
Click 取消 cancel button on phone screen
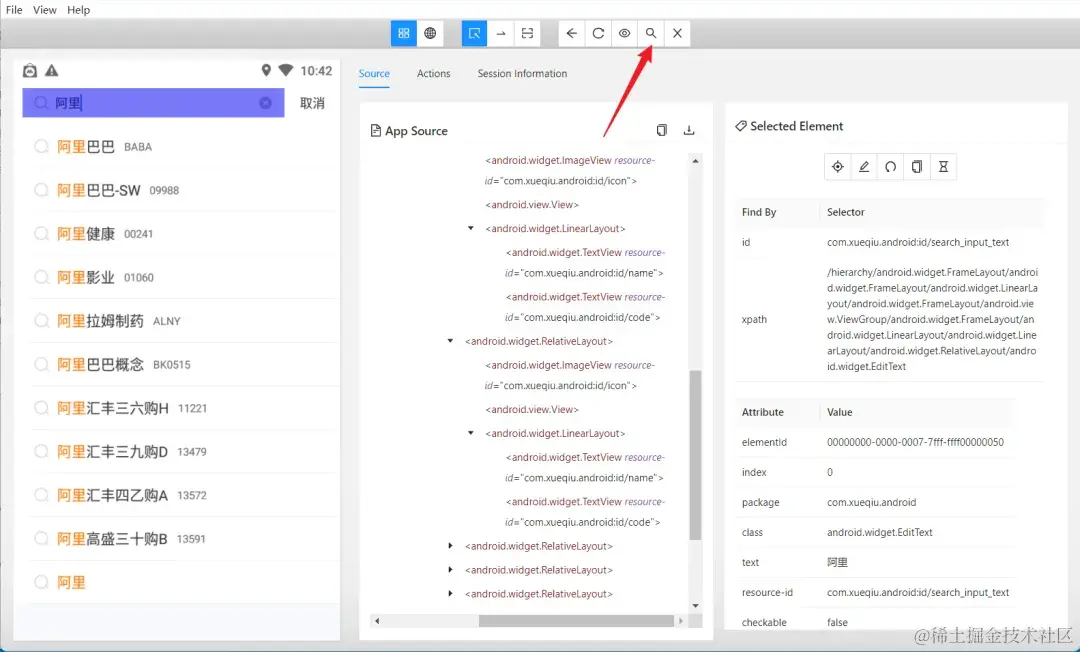click(x=312, y=103)
